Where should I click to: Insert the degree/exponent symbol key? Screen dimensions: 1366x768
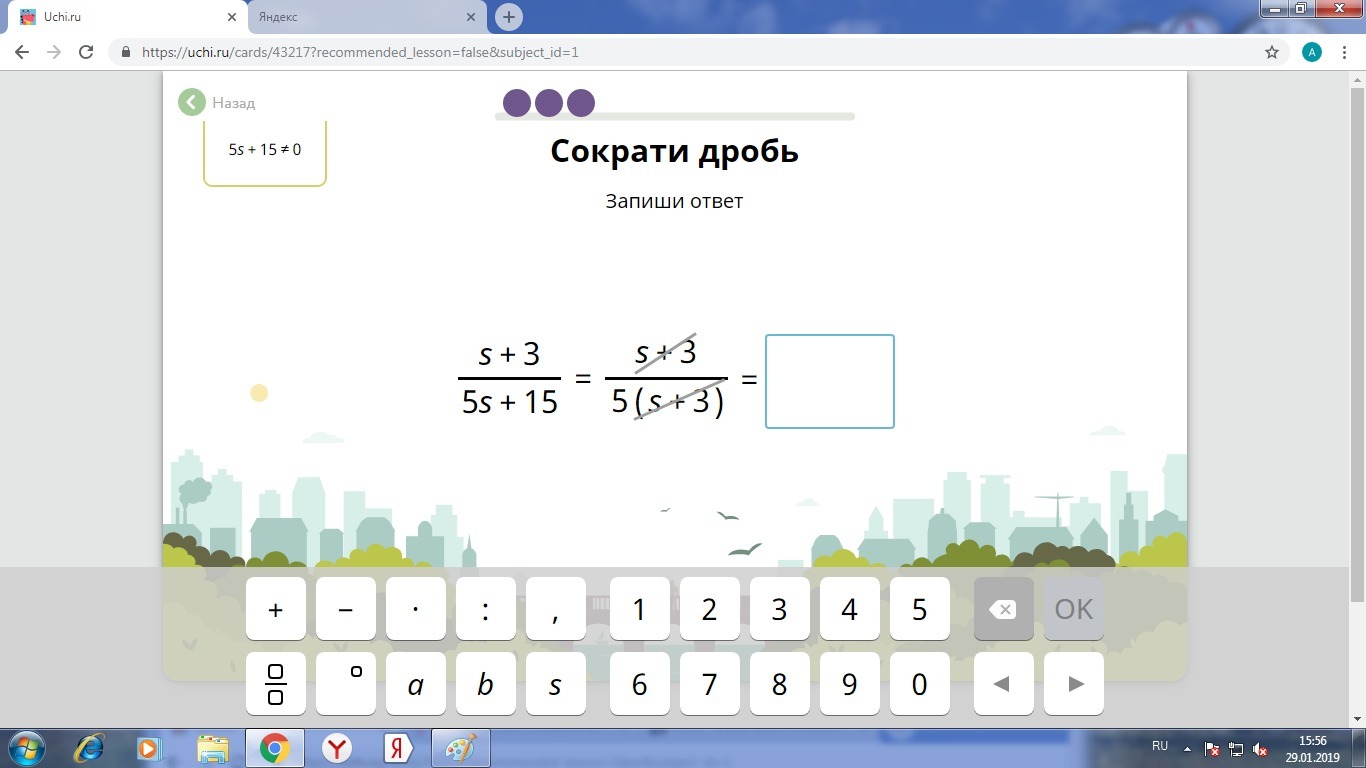[x=346, y=684]
